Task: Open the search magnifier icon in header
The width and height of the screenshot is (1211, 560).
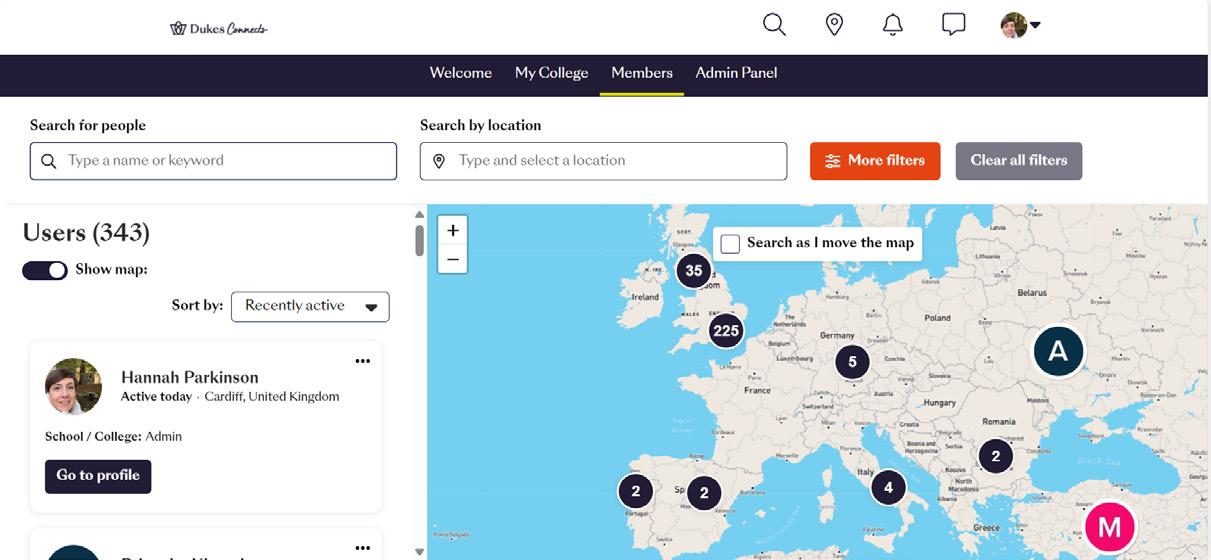Action: (774, 25)
